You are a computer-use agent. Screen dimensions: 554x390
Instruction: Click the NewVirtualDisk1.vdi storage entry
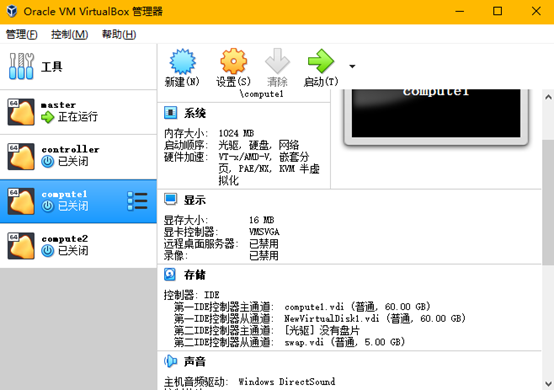[375, 319]
